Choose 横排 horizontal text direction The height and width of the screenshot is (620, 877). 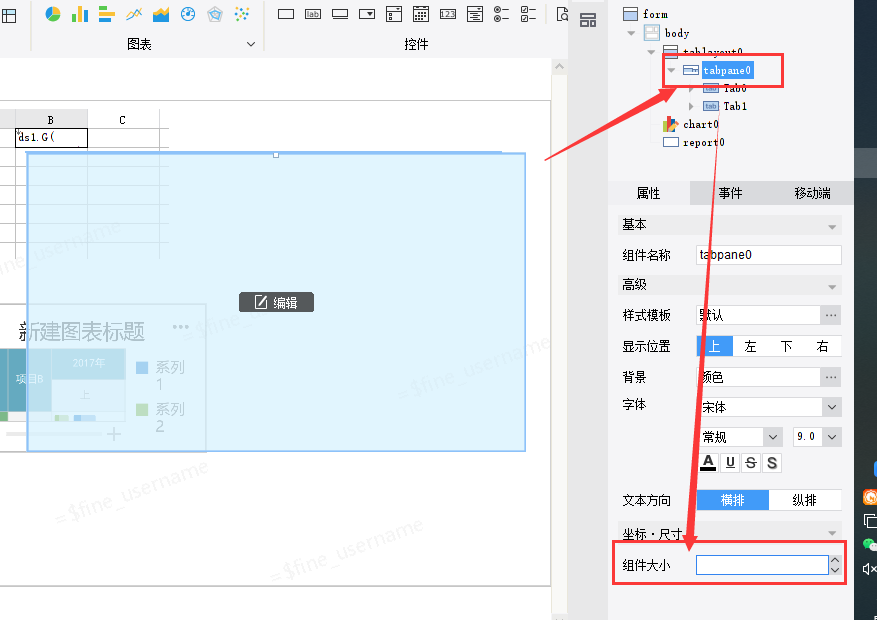[x=733, y=500]
